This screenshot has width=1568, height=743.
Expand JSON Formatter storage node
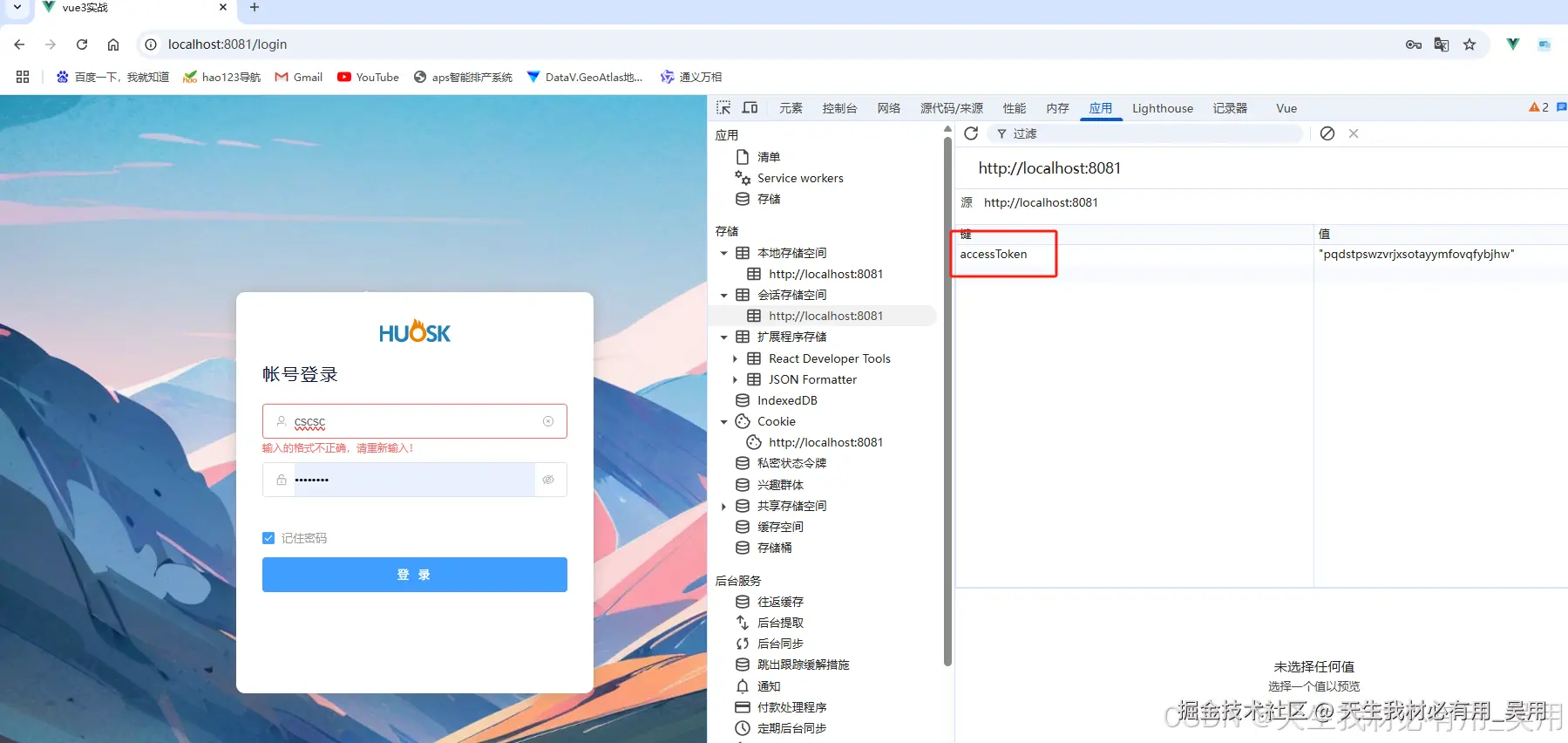point(735,379)
